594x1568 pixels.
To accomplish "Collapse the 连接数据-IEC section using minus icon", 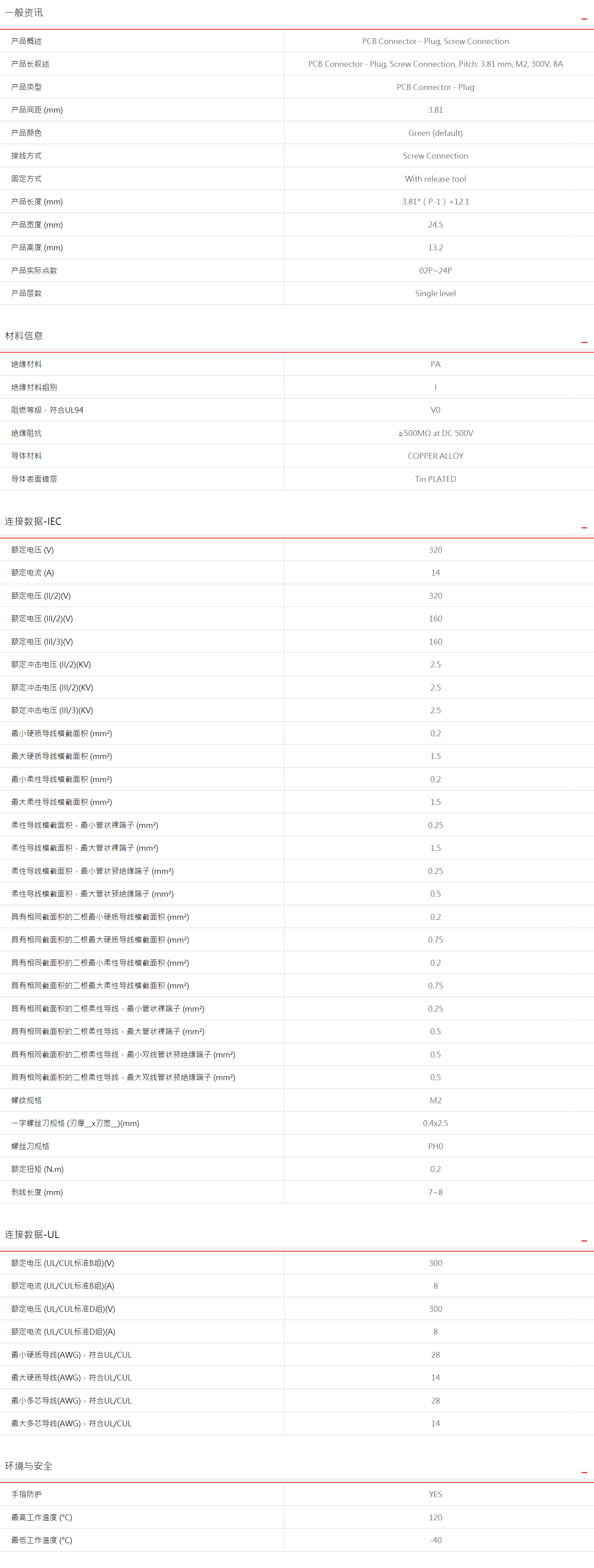I will click(x=584, y=528).
